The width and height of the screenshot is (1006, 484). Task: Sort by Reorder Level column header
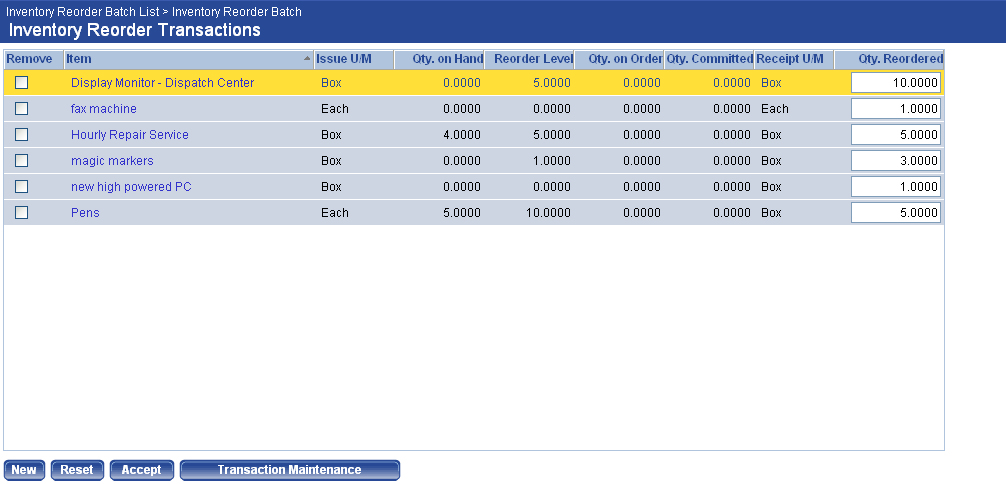533,59
